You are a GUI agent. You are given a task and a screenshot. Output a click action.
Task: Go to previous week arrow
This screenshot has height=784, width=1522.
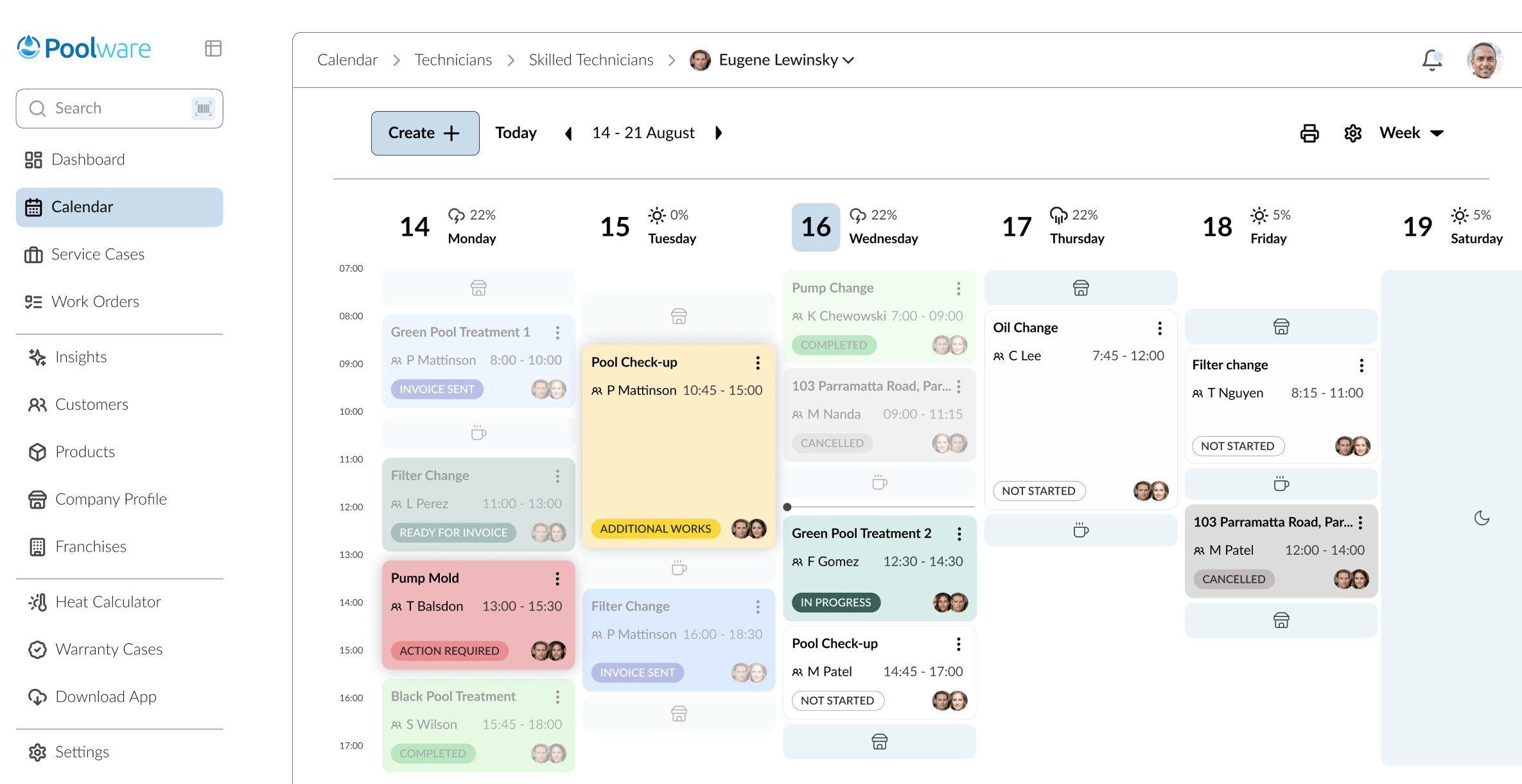(568, 134)
